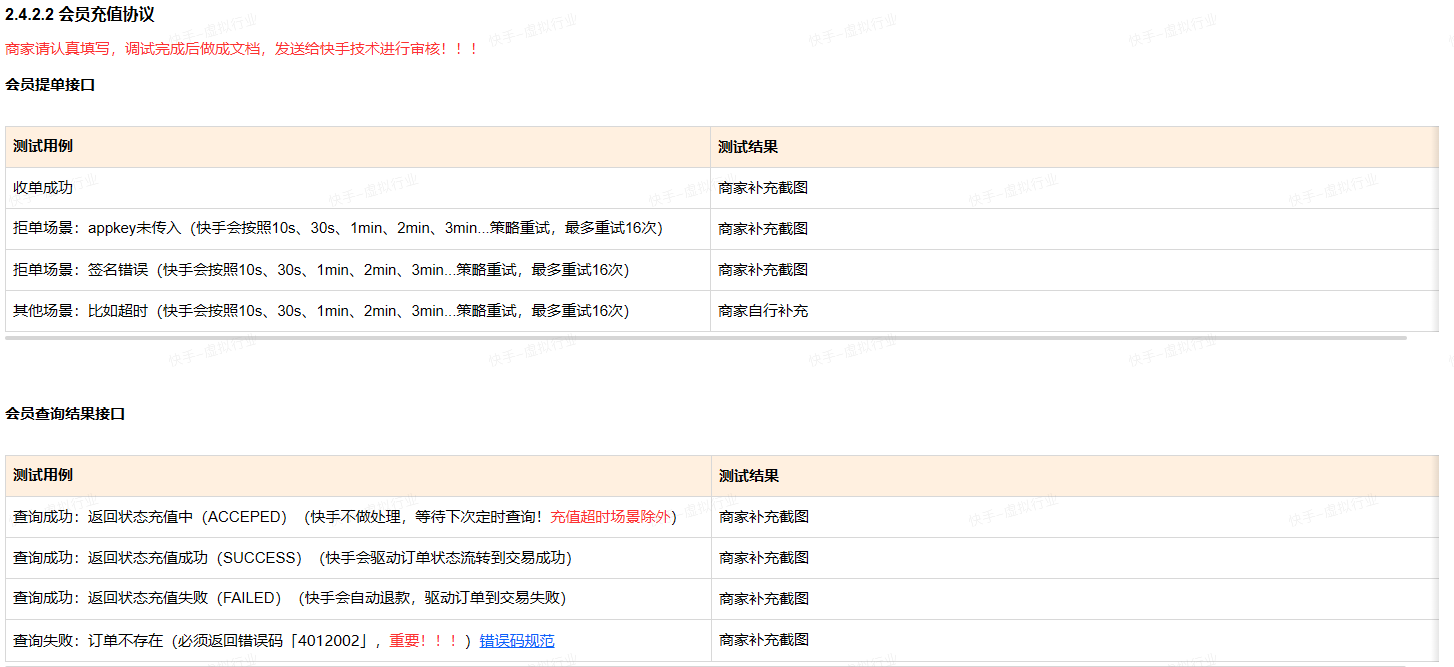1454x667 pixels.
Task: Select the 拒单场景:appkey未传入 test case cell
Action: pyautogui.click(x=358, y=229)
